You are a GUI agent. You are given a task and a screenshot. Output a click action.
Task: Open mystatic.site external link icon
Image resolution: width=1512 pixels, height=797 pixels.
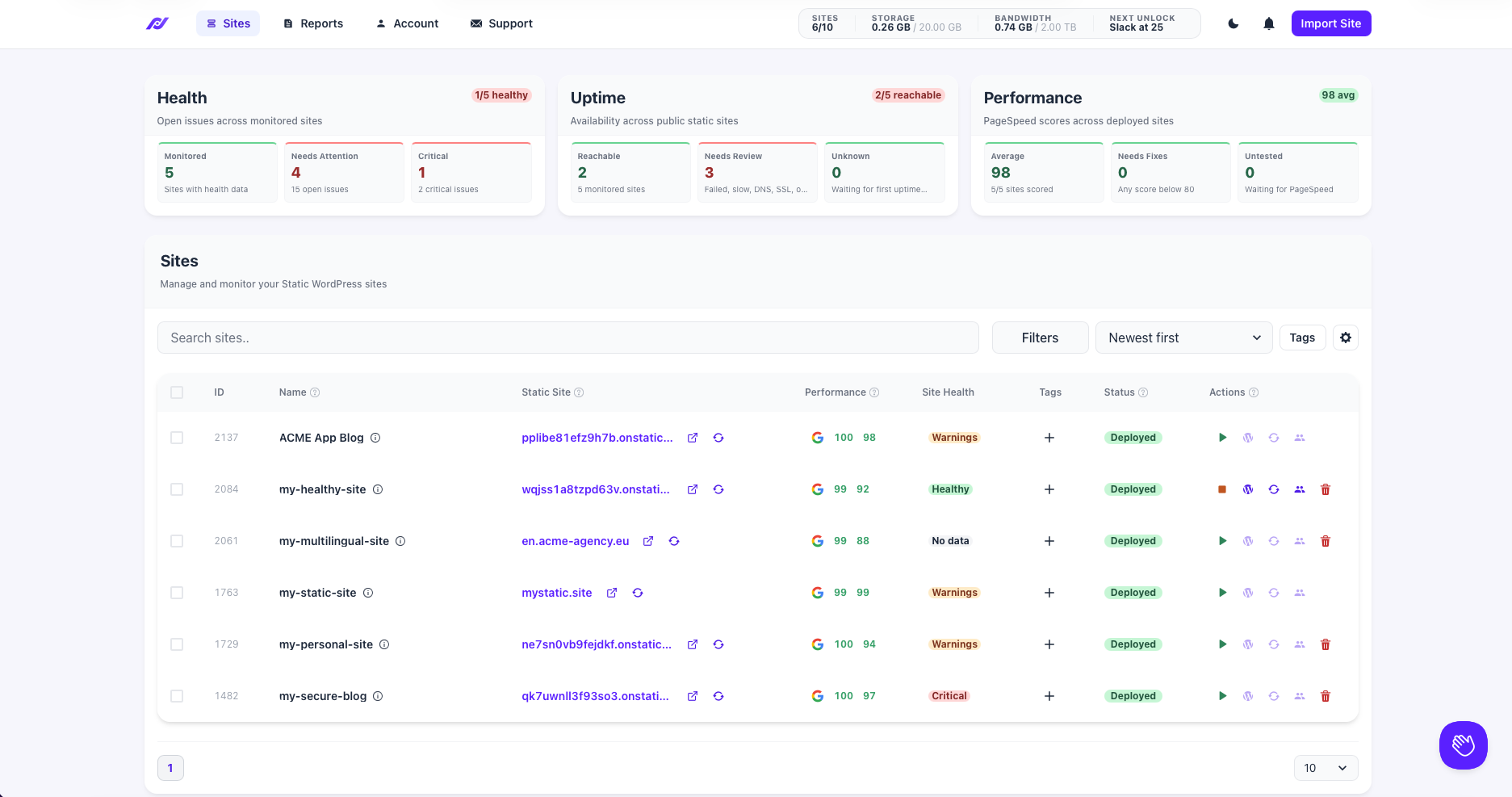click(612, 593)
